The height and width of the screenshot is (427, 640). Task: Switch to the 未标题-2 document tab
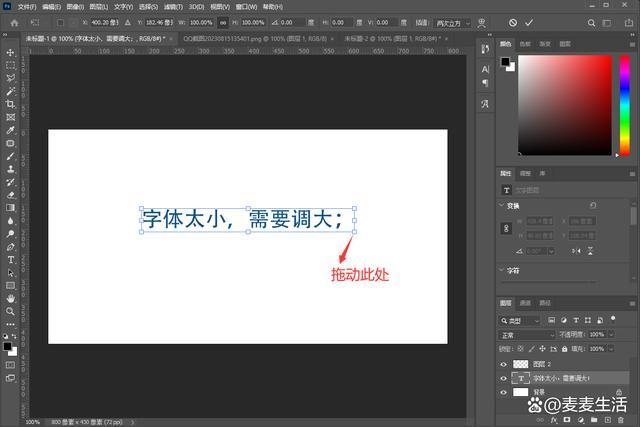[392, 39]
